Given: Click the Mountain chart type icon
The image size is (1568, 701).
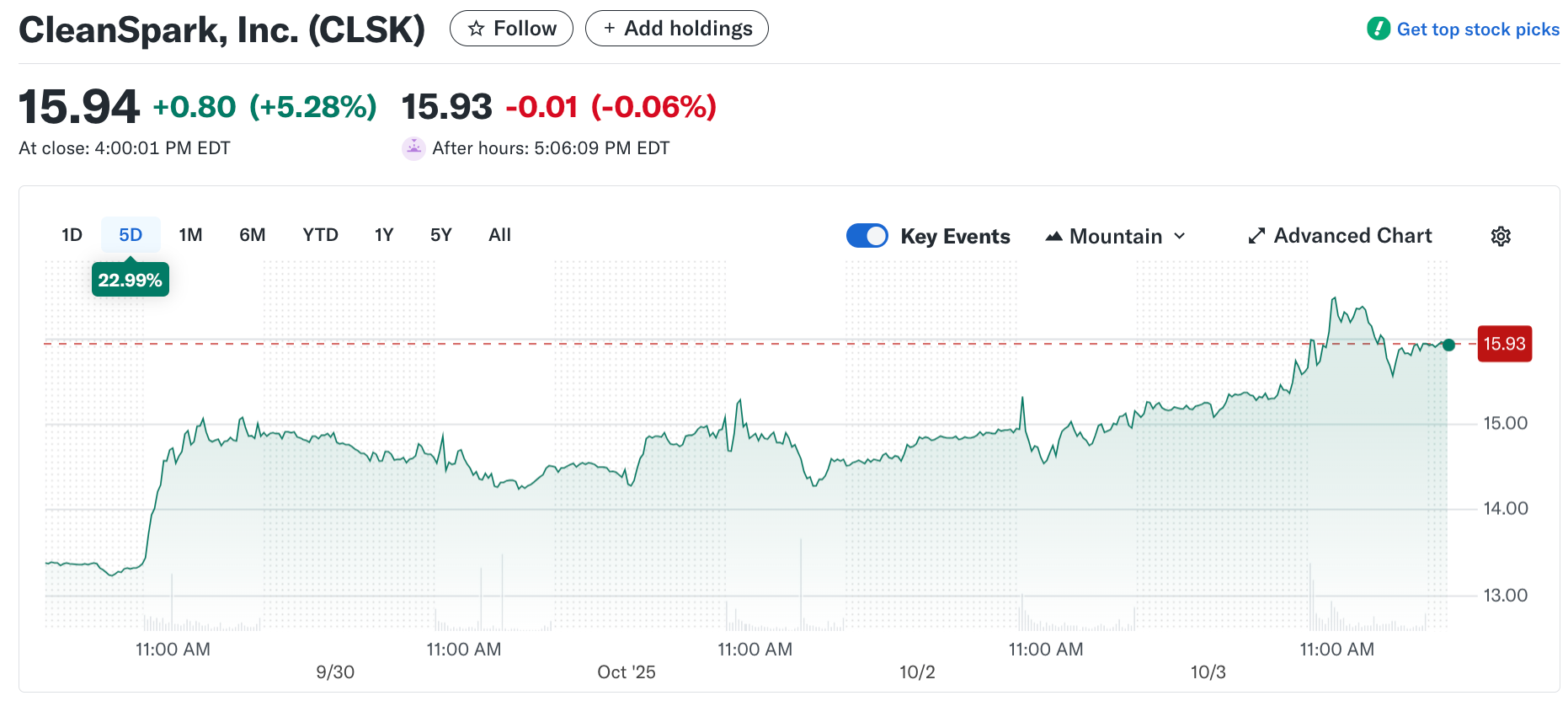Looking at the screenshot, I should pos(1053,237).
